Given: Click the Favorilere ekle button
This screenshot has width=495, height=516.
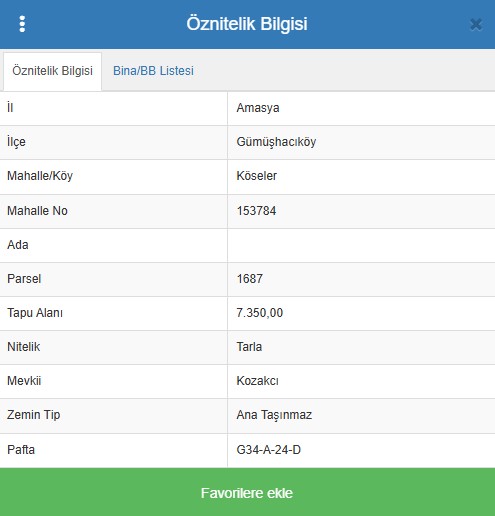Looking at the screenshot, I should click(247, 492).
